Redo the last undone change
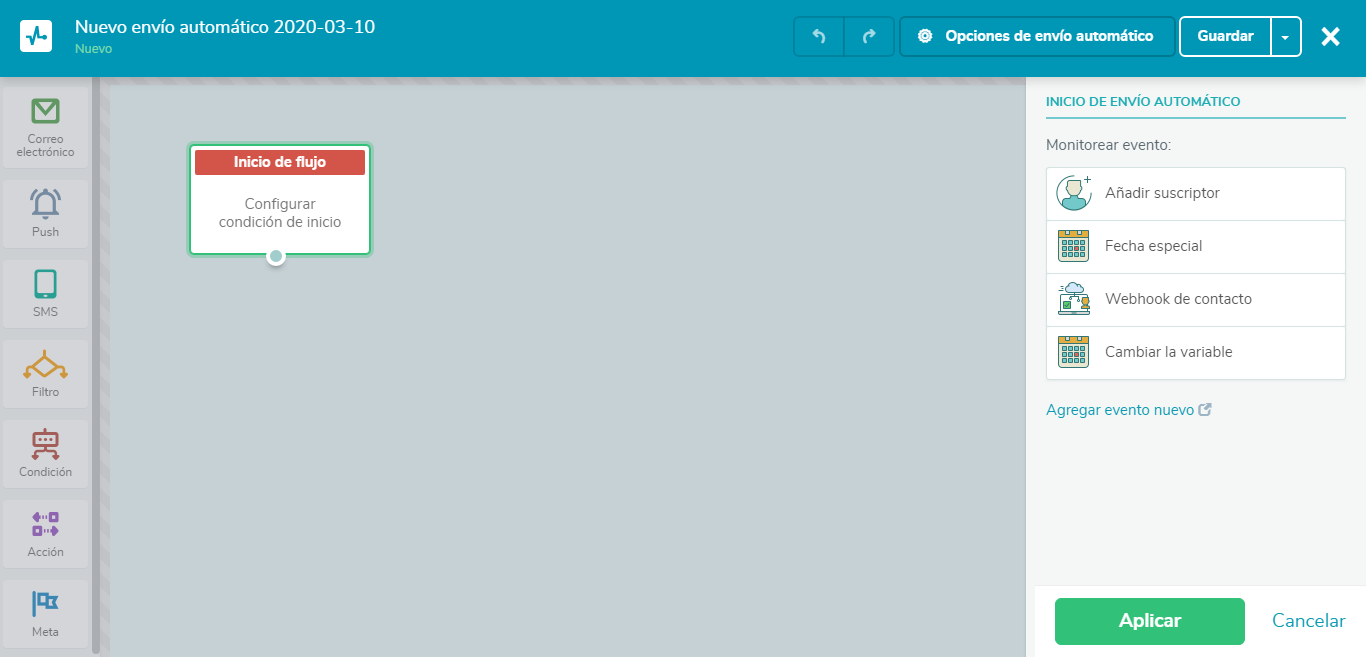This screenshot has width=1366, height=657. [869, 36]
